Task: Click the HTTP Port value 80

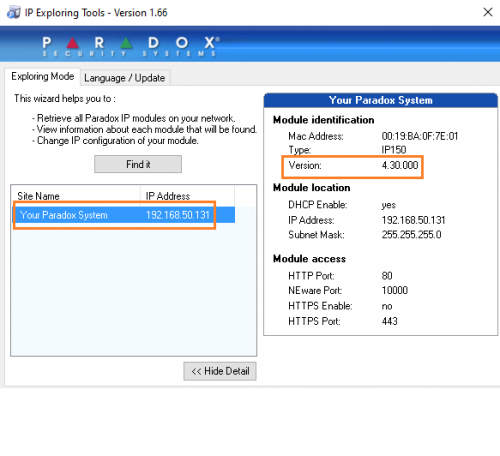Action: click(x=387, y=276)
